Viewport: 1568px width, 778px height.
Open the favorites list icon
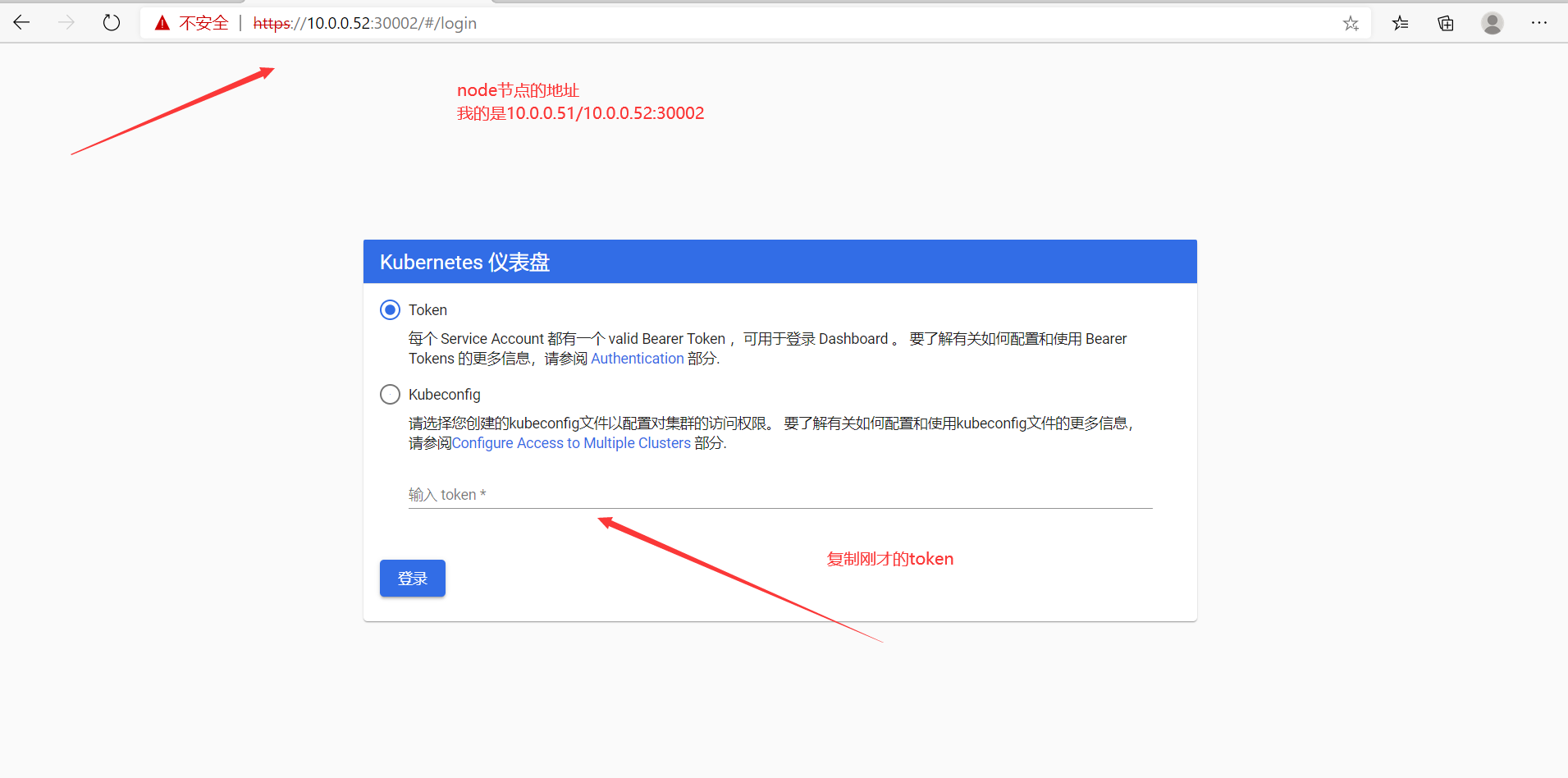click(x=1400, y=24)
